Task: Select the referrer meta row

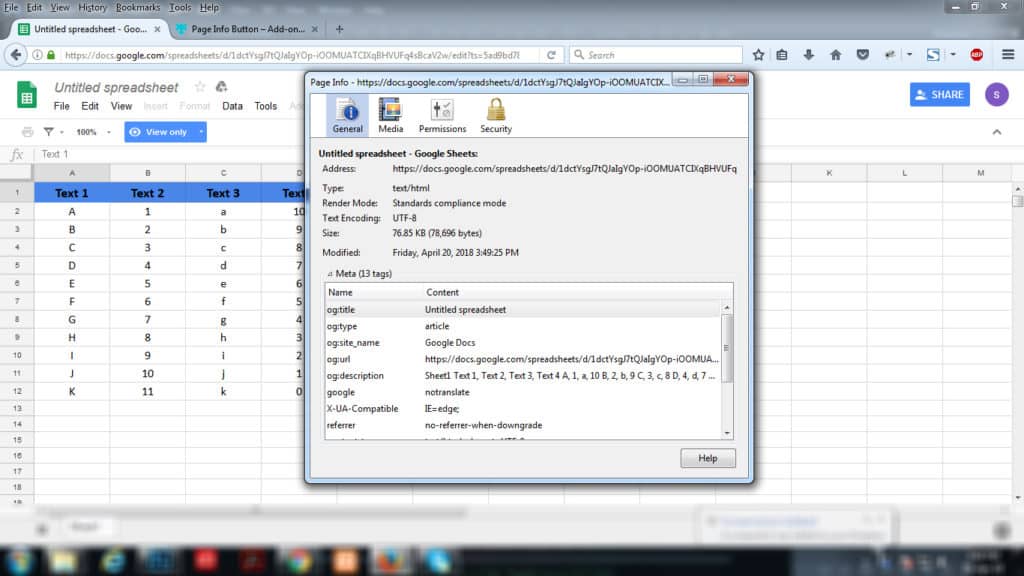Action: point(522,425)
